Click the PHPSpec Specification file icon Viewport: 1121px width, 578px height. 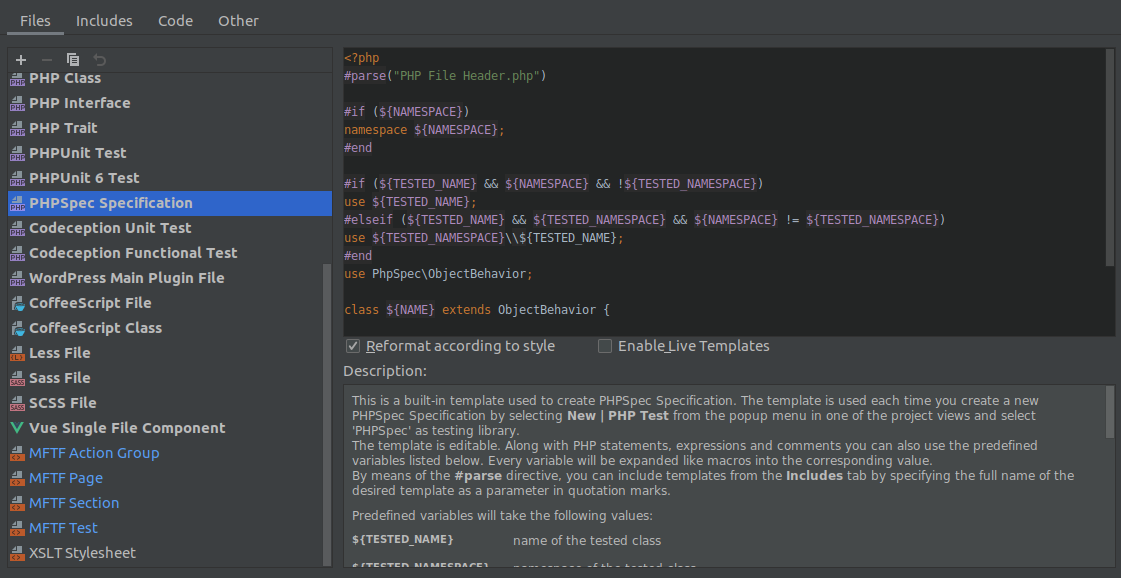click(x=17, y=204)
